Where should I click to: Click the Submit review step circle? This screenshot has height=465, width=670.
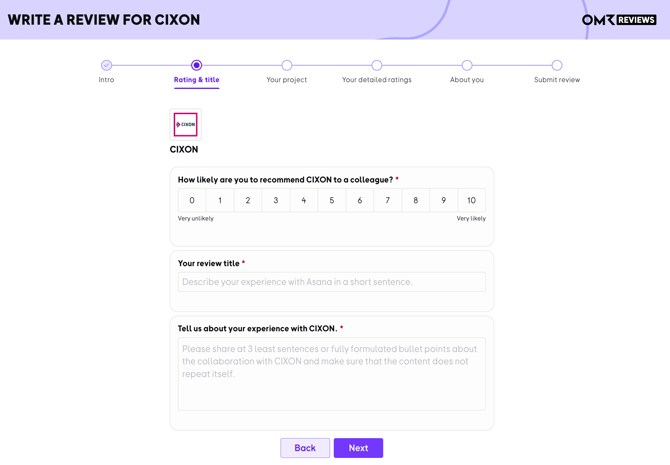(557, 65)
